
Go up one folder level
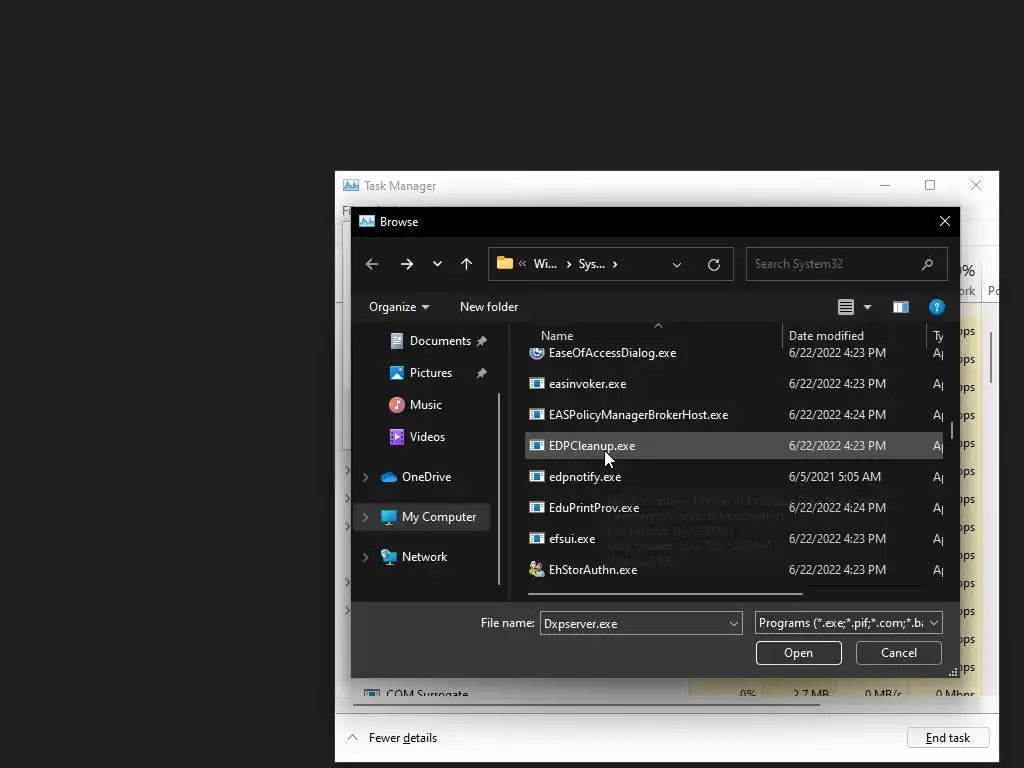[x=466, y=264]
